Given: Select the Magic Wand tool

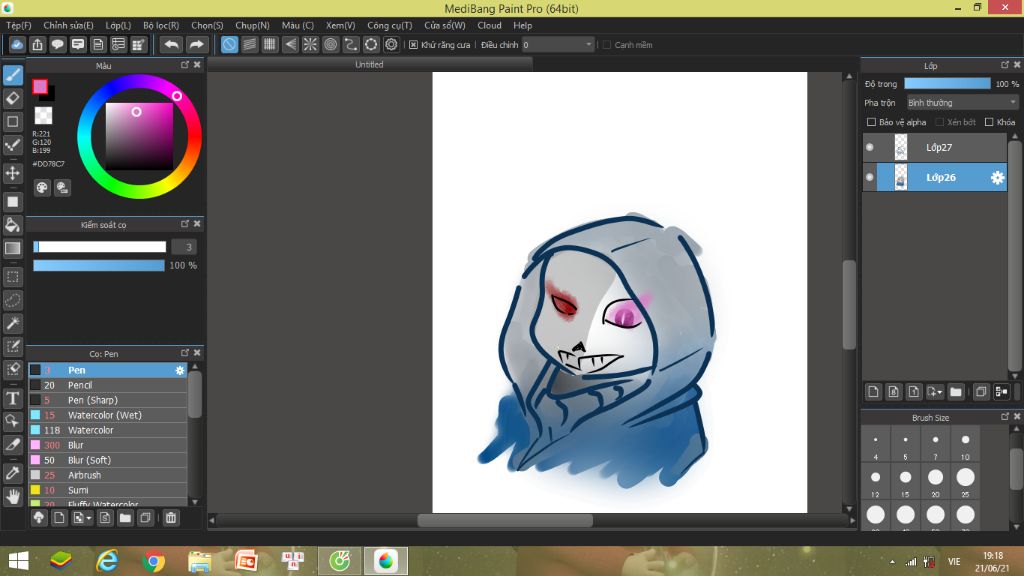Looking at the screenshot, I should point(13,323).
